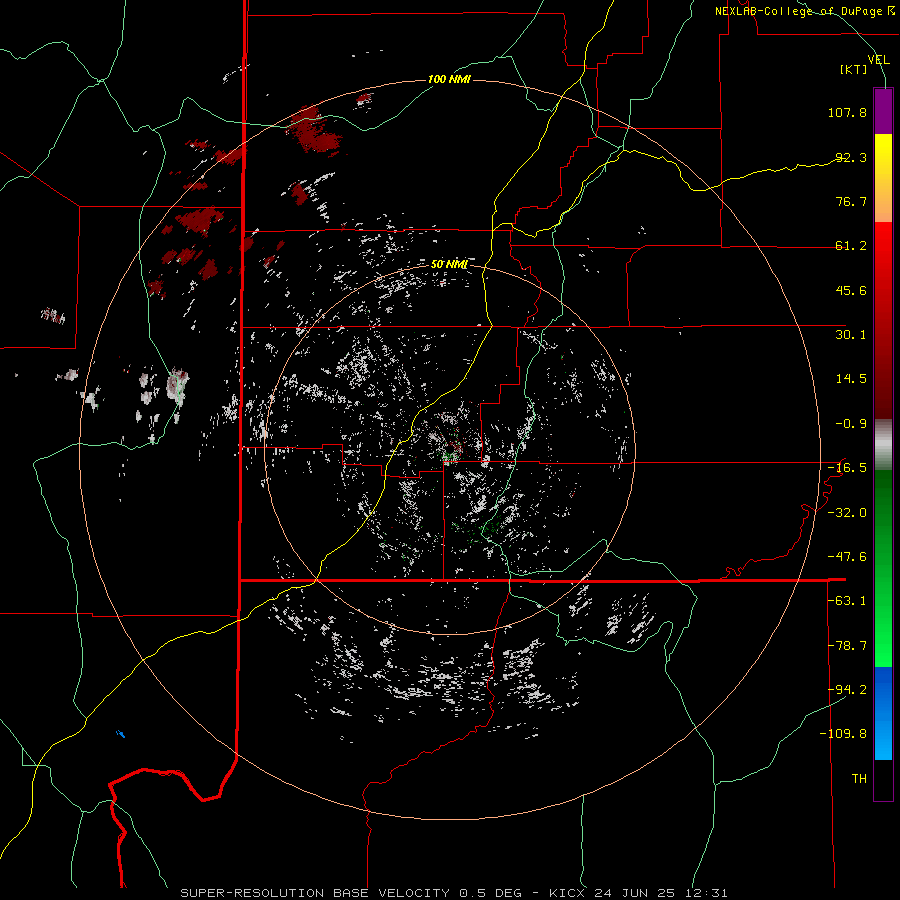
Task: Click the -94.2 velocity scale value
Action: (x=847, y=689)
